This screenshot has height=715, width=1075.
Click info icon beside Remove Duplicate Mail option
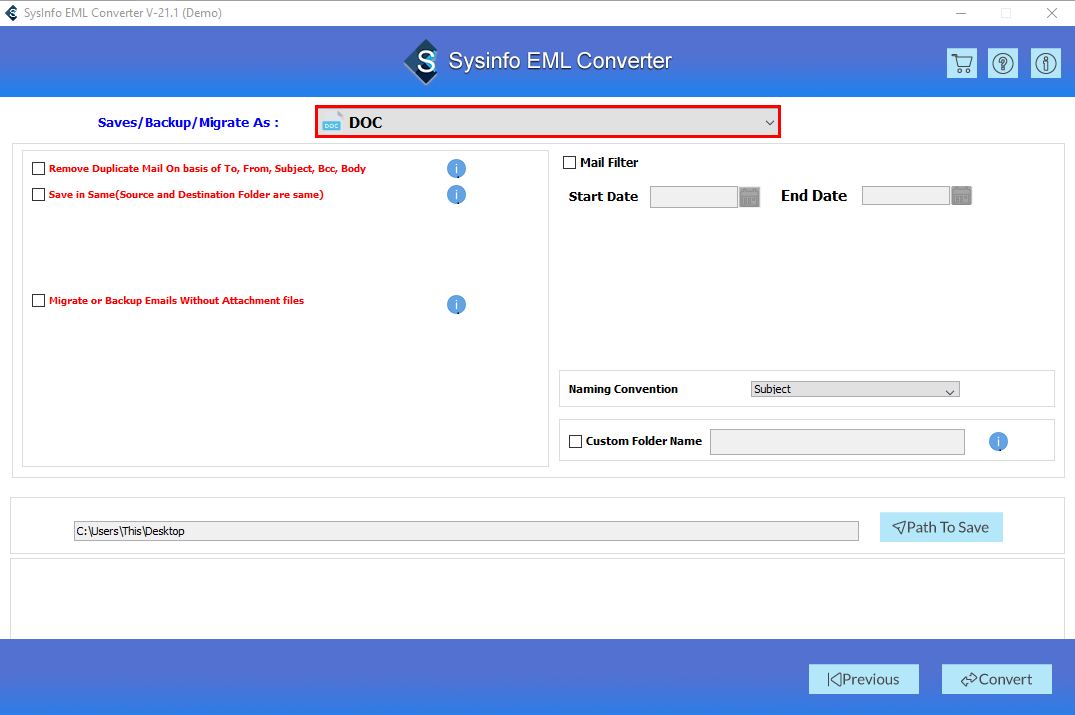(x=456, y=168)
